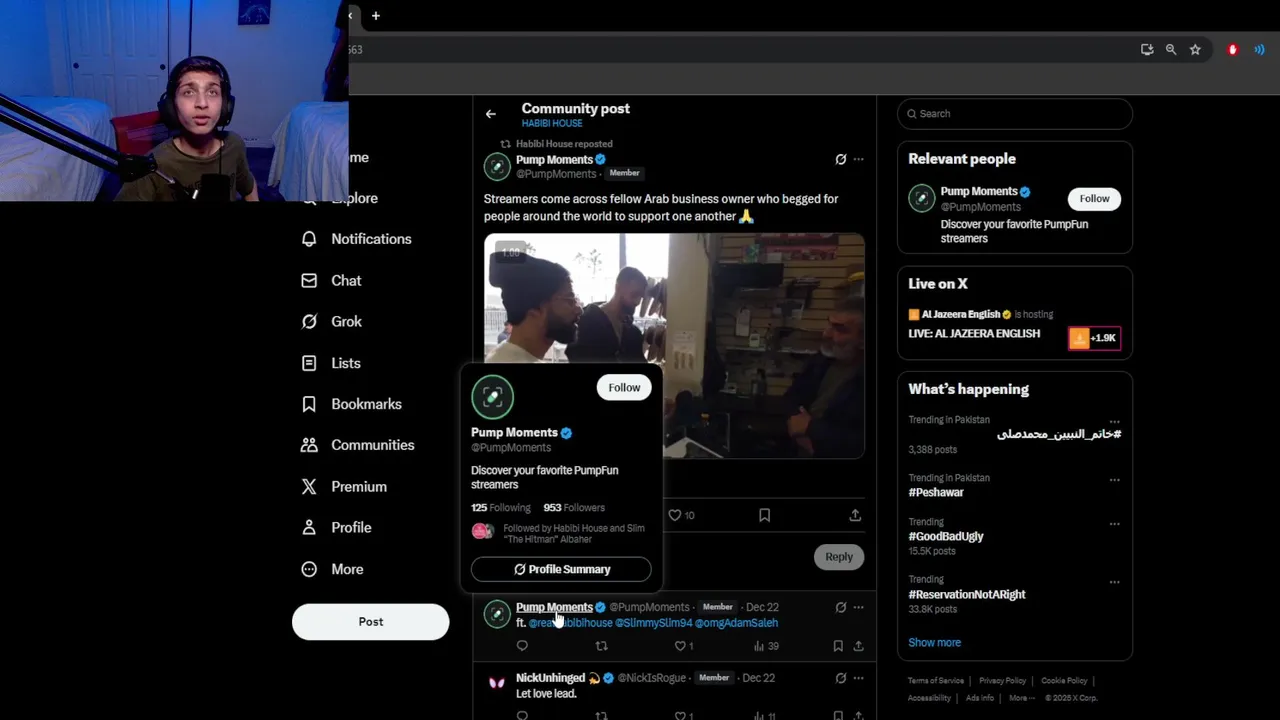Open three-dot menu on NickUnhinged comment
Image resolution: width=1280 pixels, height=720 pixels.
click(x=858, y=678)
